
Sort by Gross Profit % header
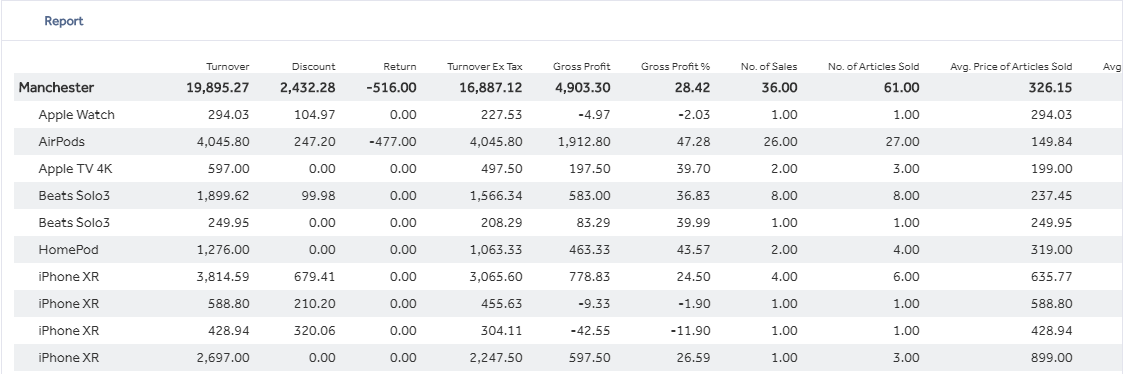coord(676,66)
